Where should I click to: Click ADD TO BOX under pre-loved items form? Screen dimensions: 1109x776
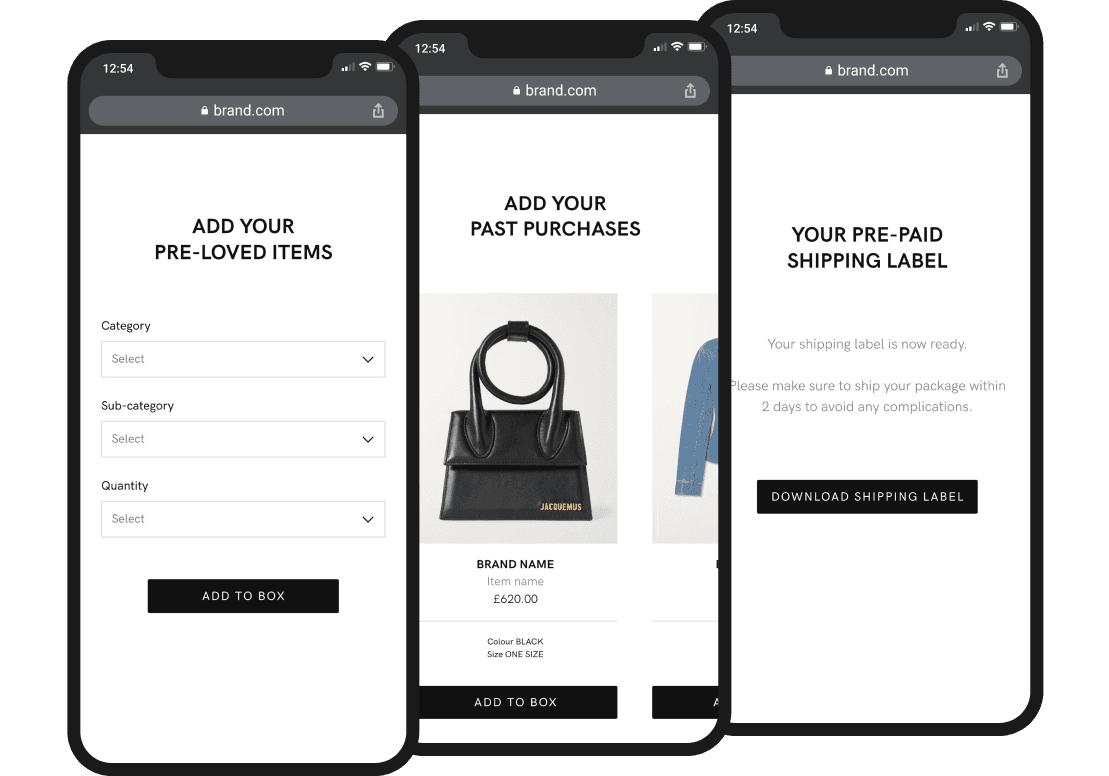point(243,596)
